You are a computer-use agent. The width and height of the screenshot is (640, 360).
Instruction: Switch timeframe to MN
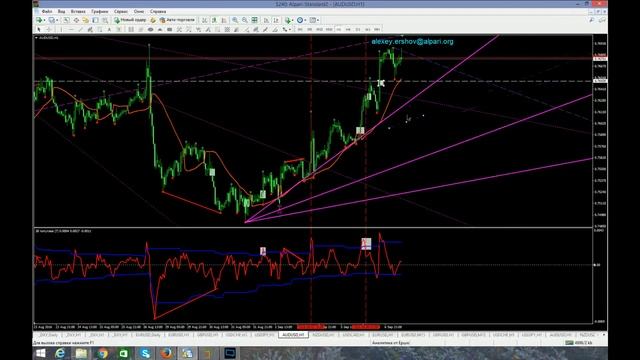pyautogui.click(x=377, y=29)
